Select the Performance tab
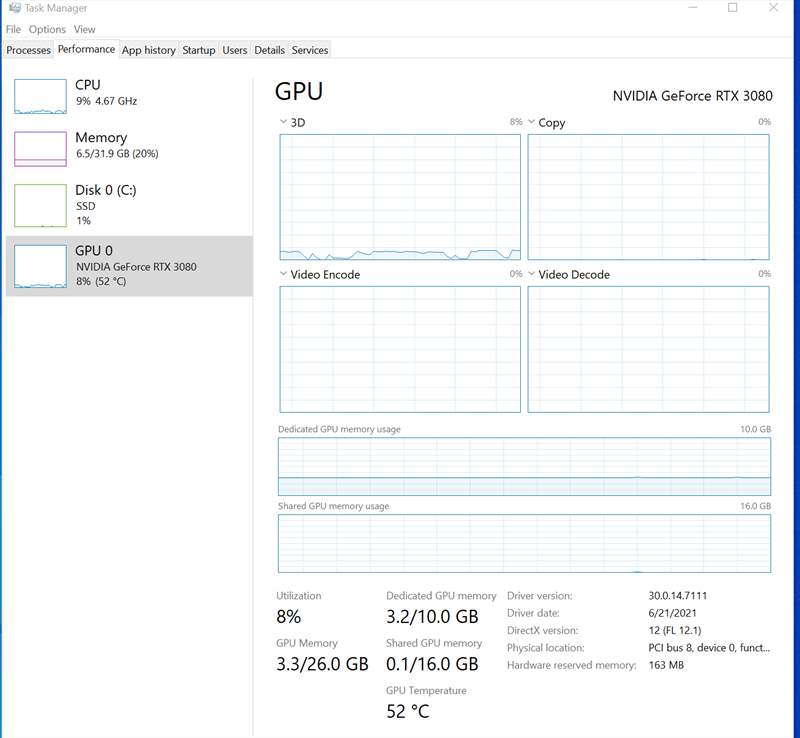The image size is (800, 738). [x=86, y=49]
